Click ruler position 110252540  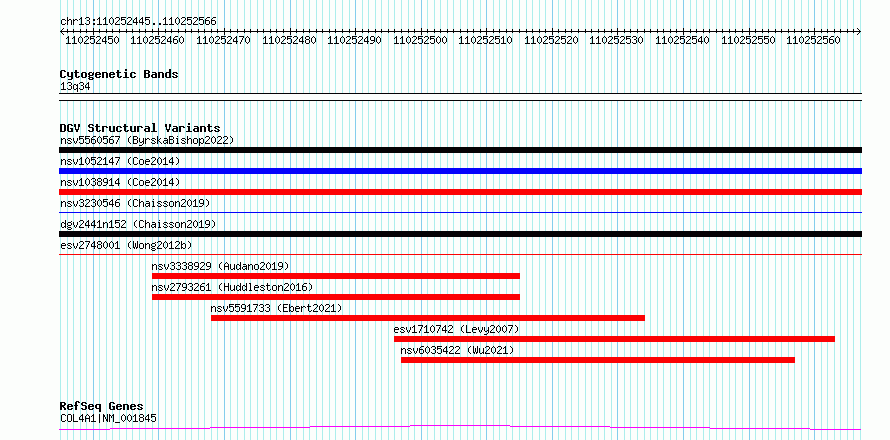pyautogui.click(x=682, y=40)
